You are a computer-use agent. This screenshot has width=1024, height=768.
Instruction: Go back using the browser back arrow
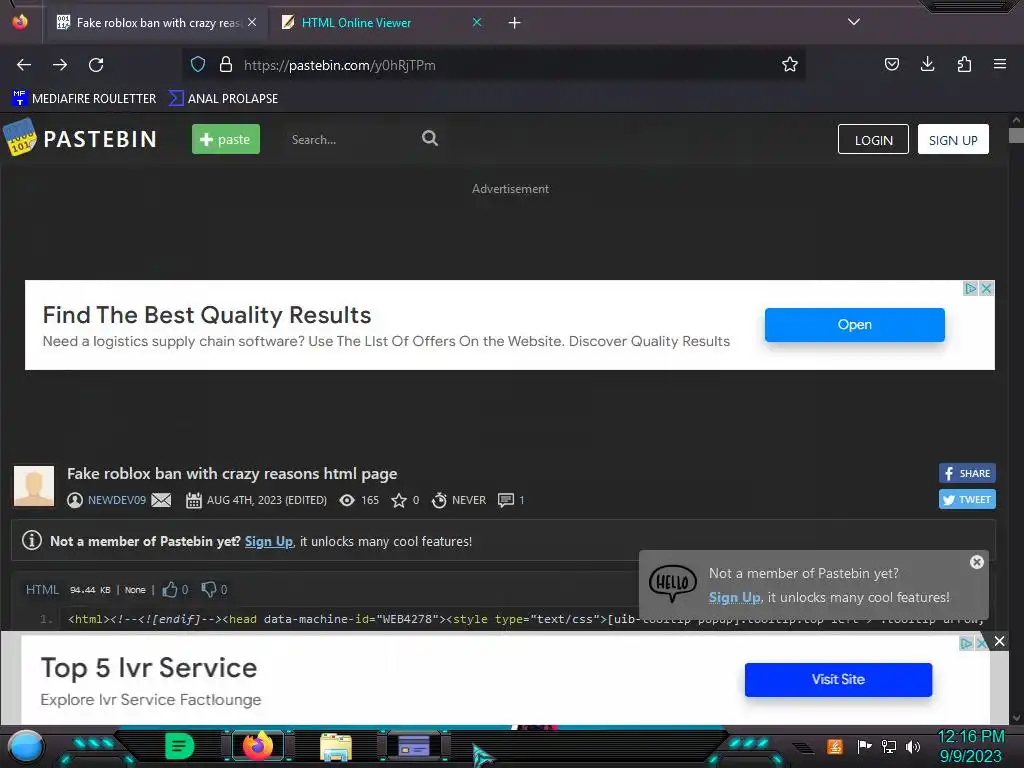tap(24, 65)
